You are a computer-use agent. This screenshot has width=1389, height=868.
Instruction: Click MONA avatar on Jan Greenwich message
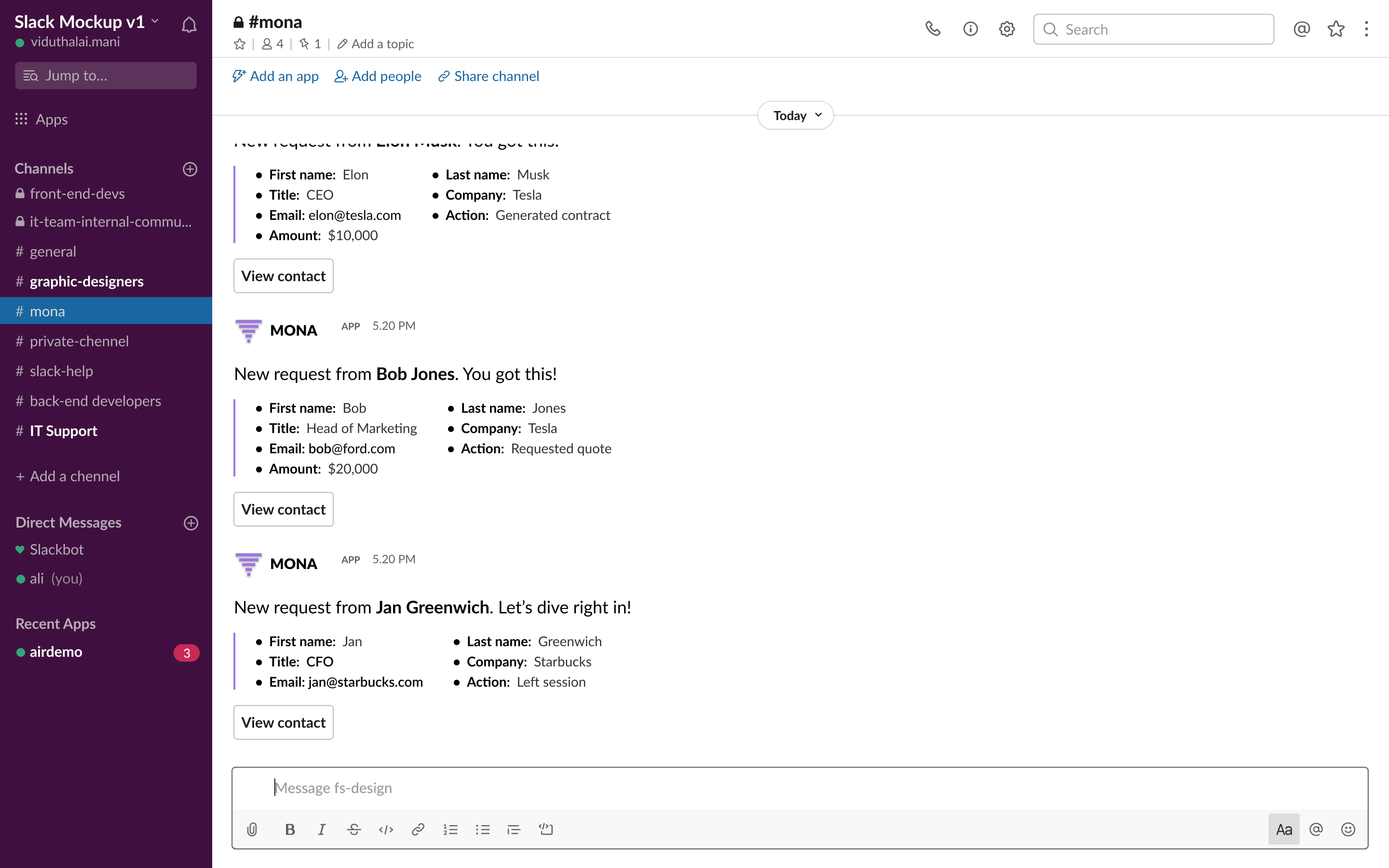[248, 564]
